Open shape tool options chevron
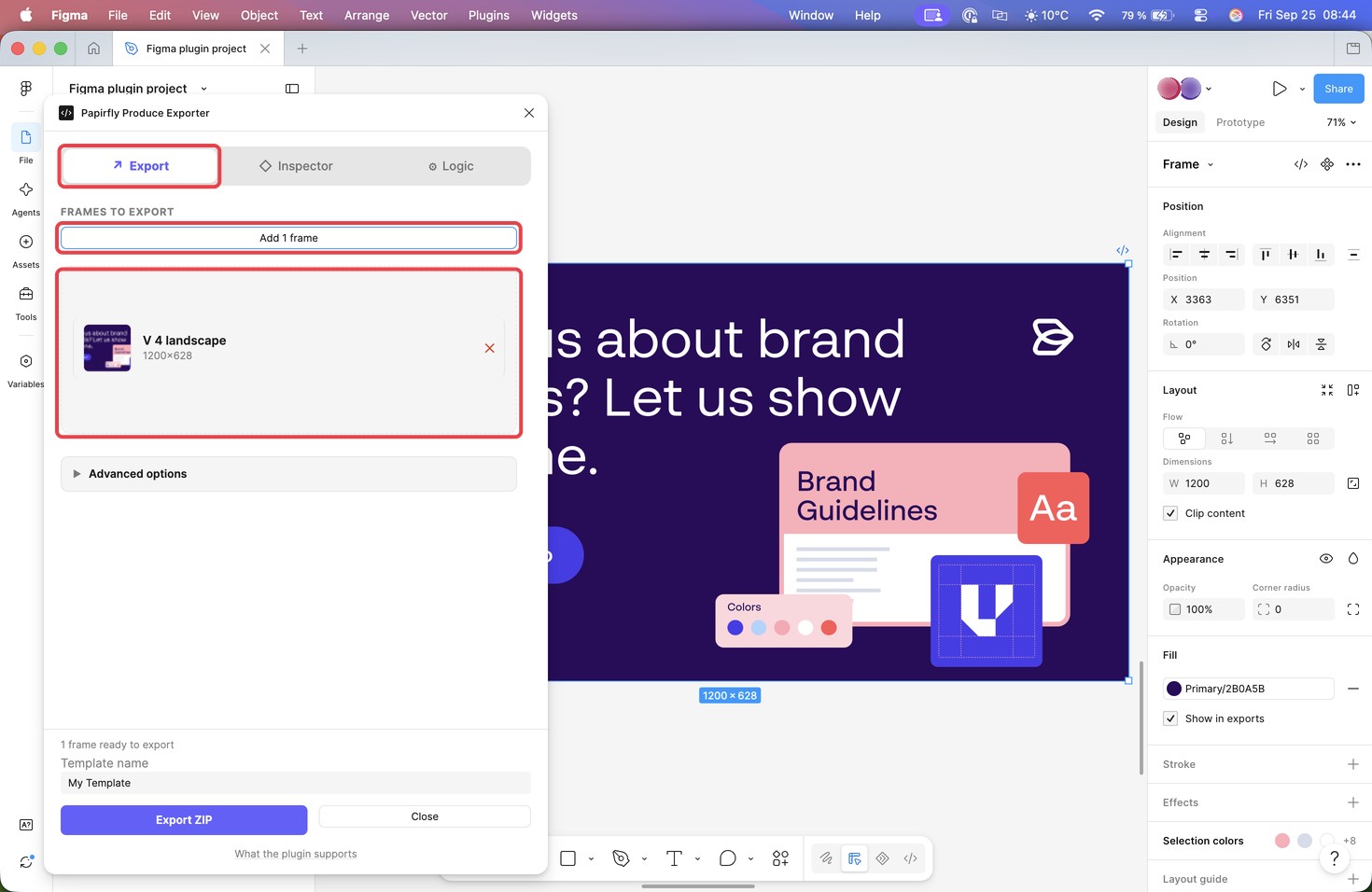 591,859
